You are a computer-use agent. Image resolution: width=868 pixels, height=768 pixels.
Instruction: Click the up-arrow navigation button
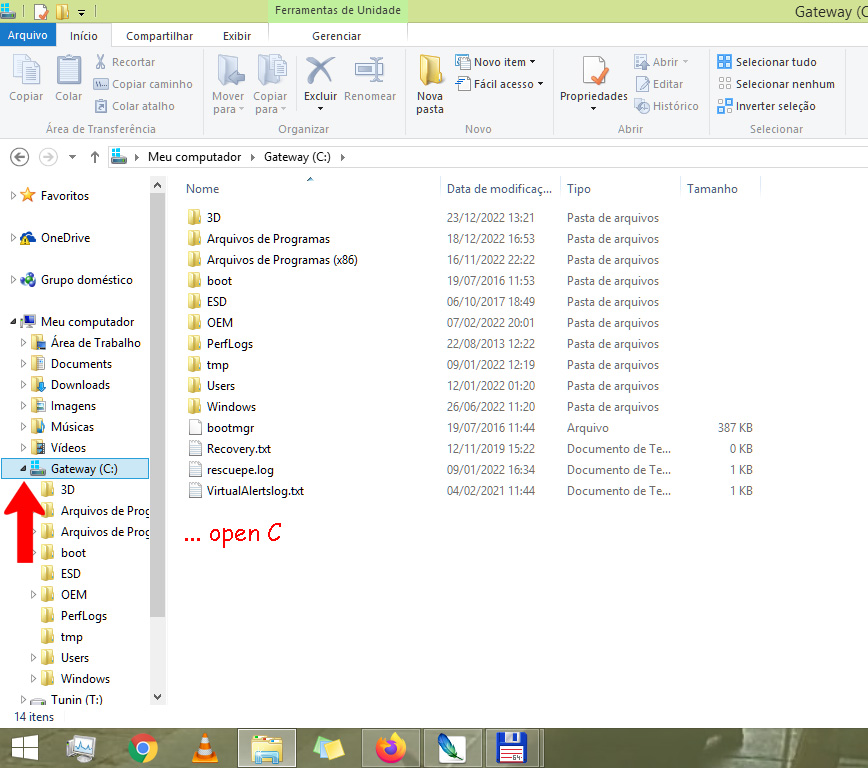[95, 157]
